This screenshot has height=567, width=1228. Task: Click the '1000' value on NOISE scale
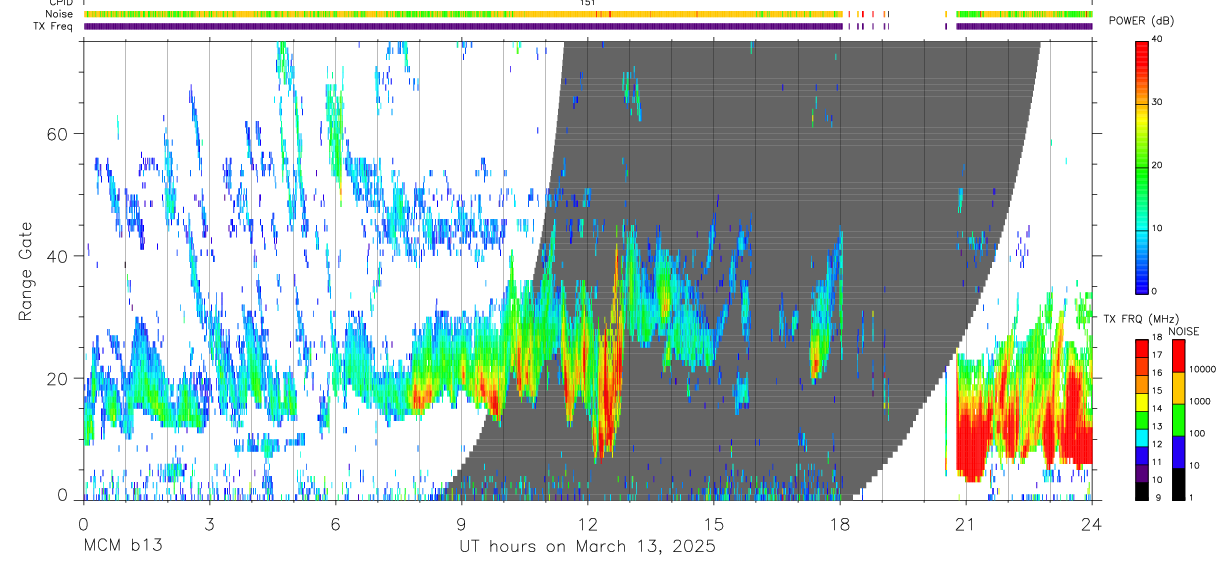[x=1202, y=401]
